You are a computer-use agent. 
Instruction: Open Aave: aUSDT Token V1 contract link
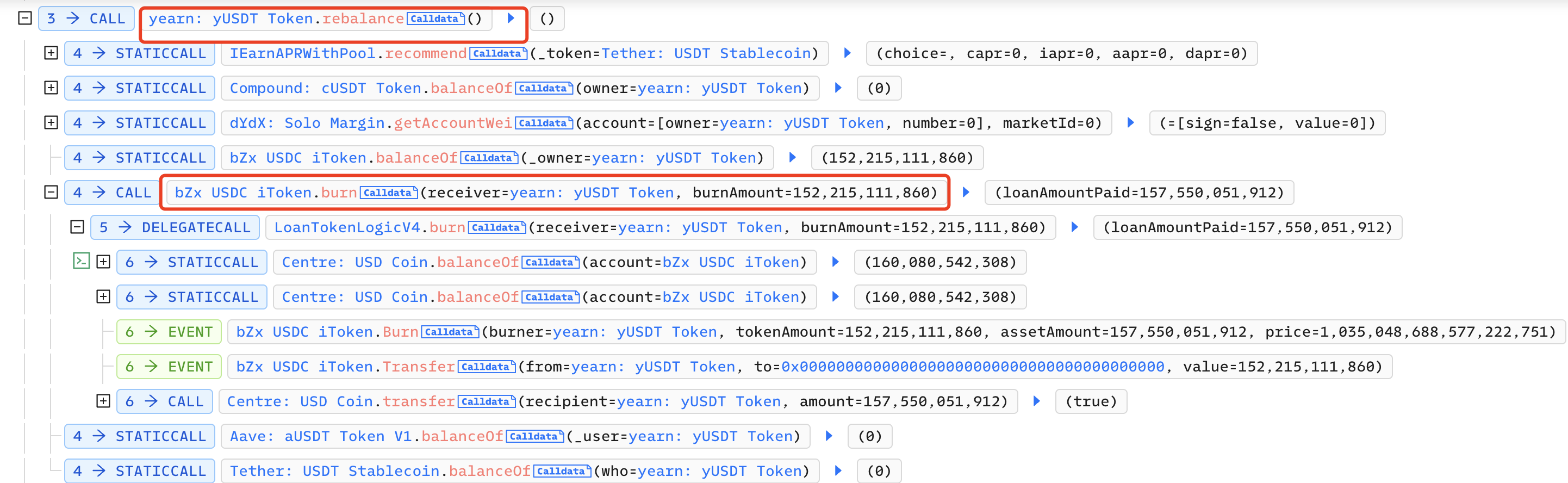[321, 436]
